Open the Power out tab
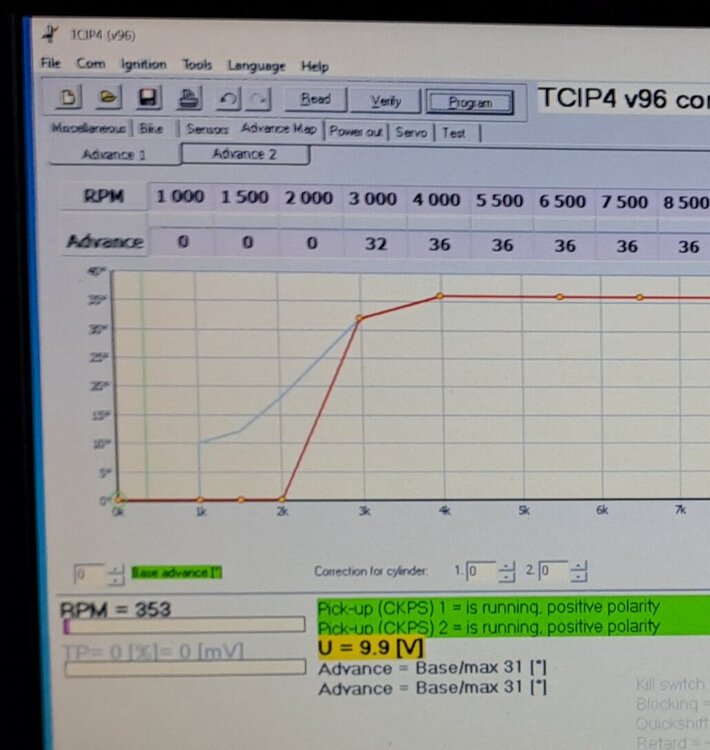Image resolution: width=710 pixels, height=750 pixels. pos(355,132)
